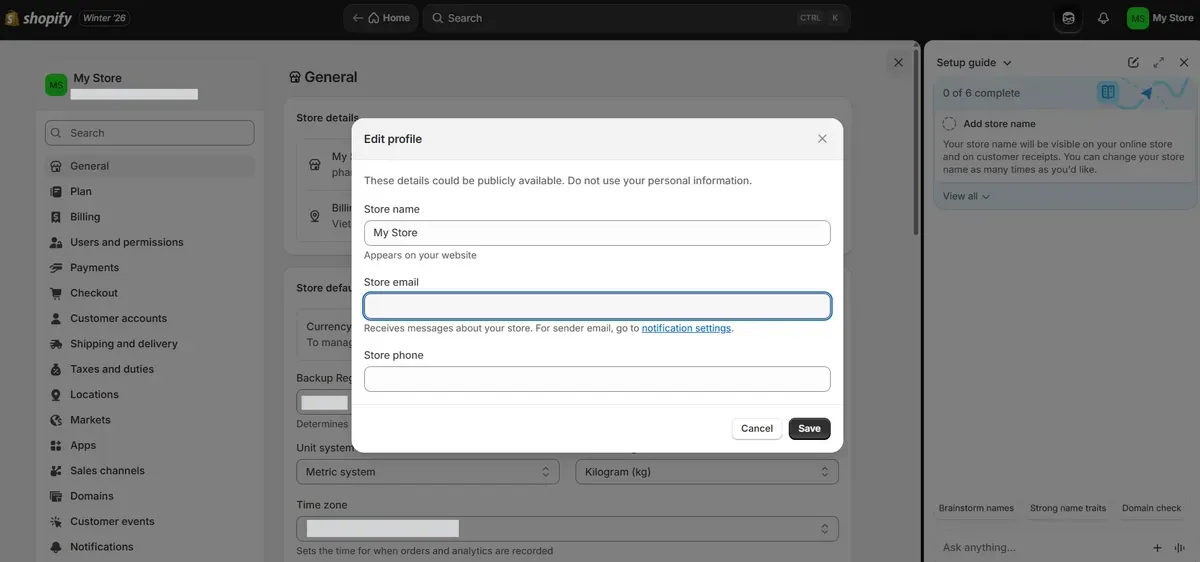Click the Apps grid icon
1200x562 pixels.
pos(57,446)
